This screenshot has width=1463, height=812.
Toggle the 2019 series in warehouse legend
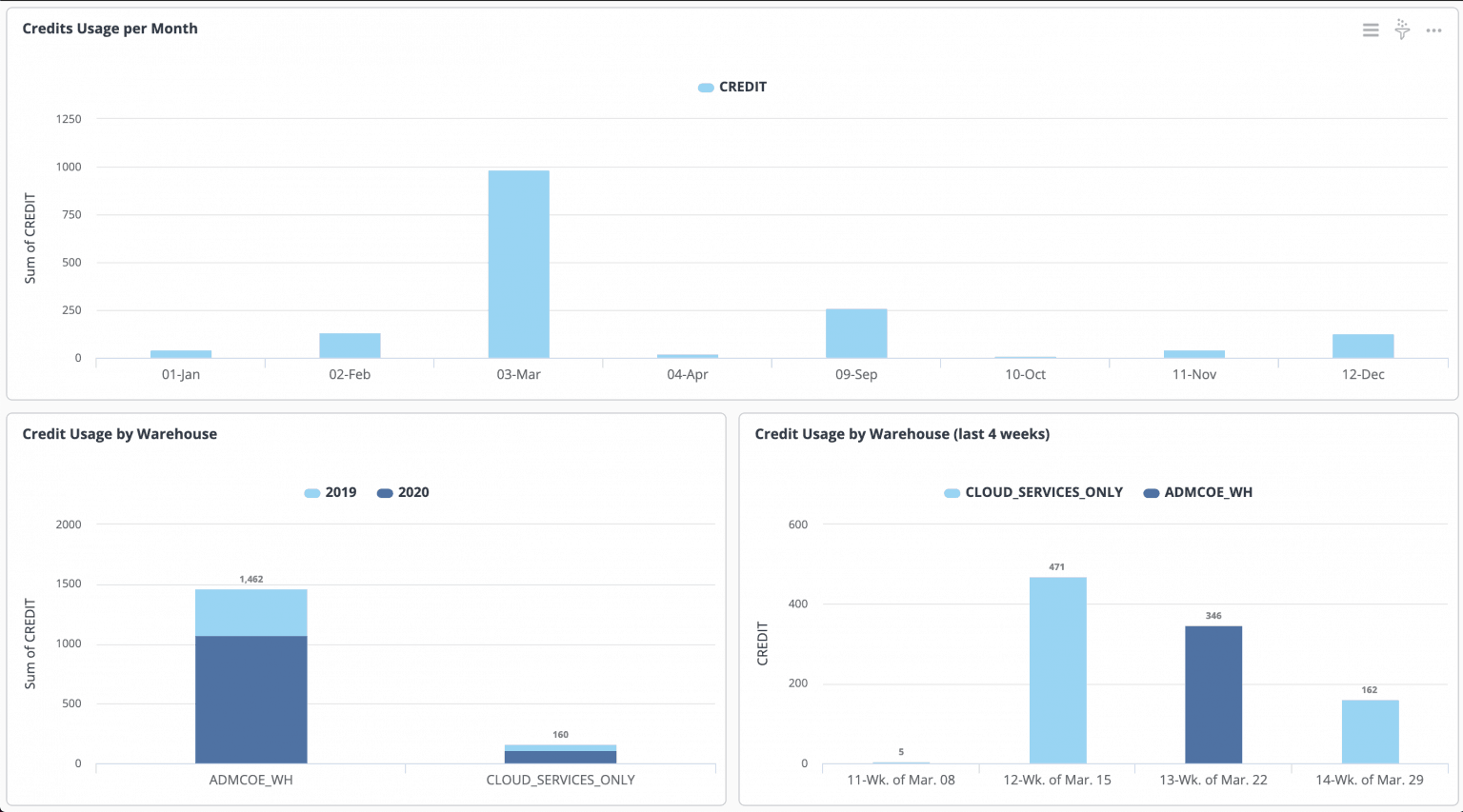[331, 492]
